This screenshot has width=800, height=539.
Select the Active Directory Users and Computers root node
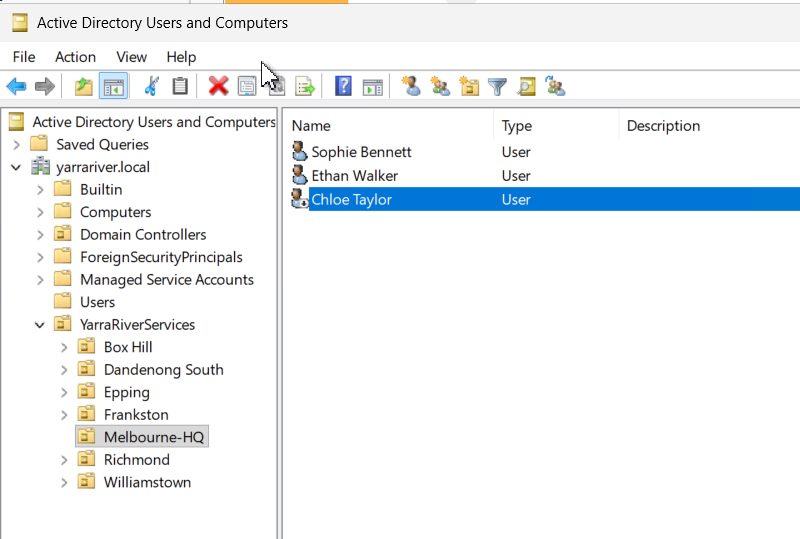[x=154, y=121]
